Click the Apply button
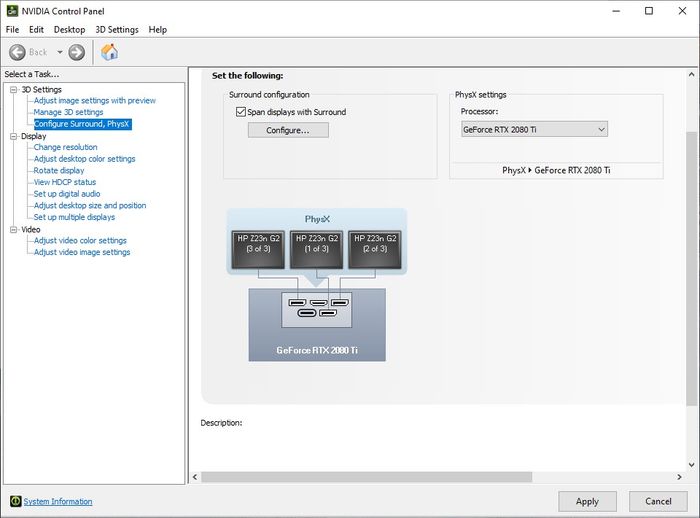700x518 pixels. [x=587, y=501]
